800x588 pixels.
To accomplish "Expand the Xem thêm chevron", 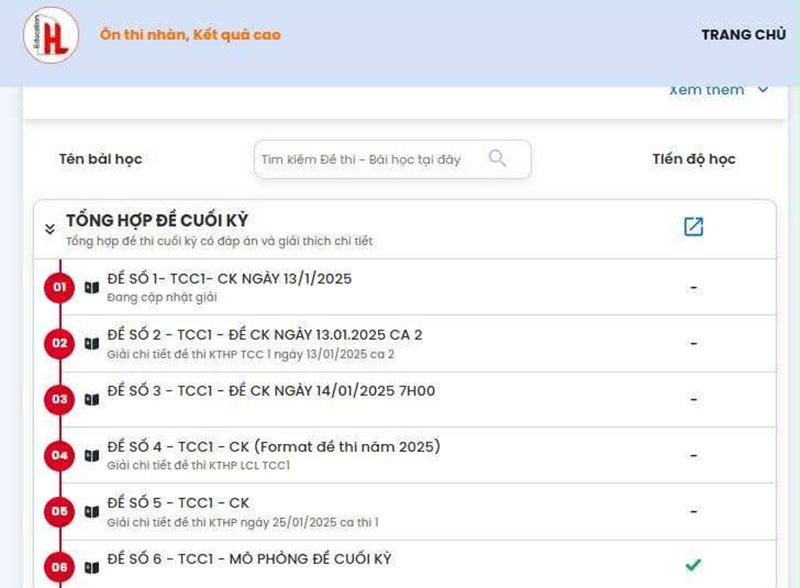I will [763, 90].
